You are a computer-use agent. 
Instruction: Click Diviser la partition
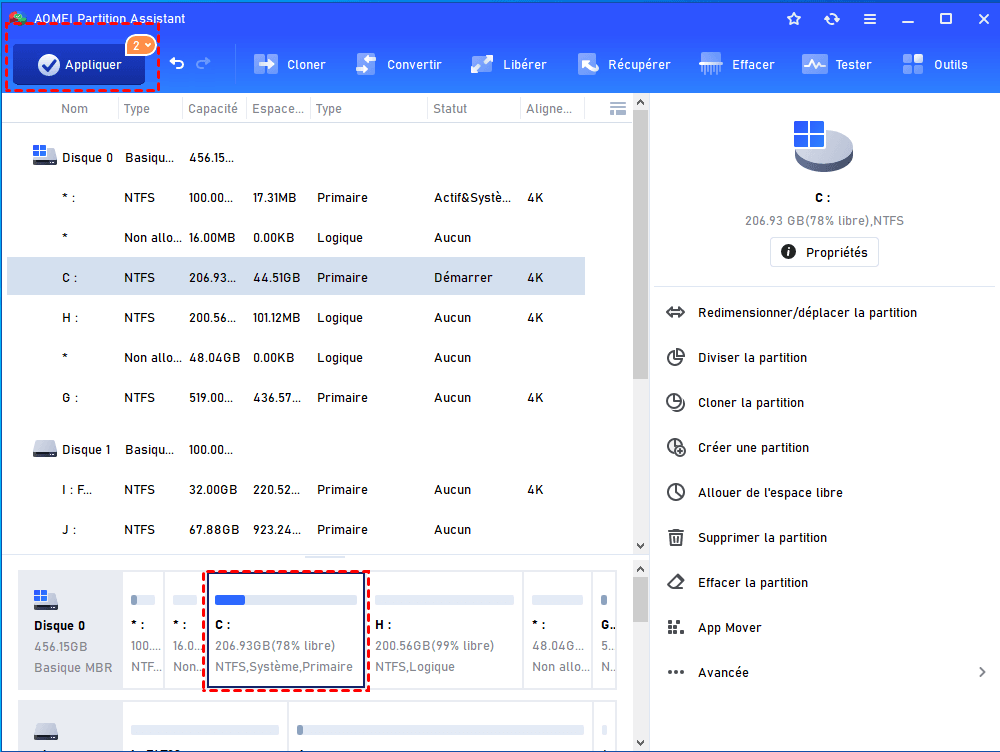(x=752, y=358)
